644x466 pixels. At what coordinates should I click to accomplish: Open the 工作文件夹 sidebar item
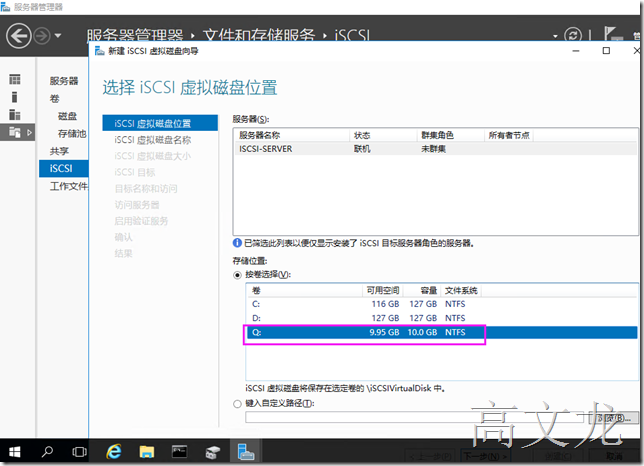69,186
